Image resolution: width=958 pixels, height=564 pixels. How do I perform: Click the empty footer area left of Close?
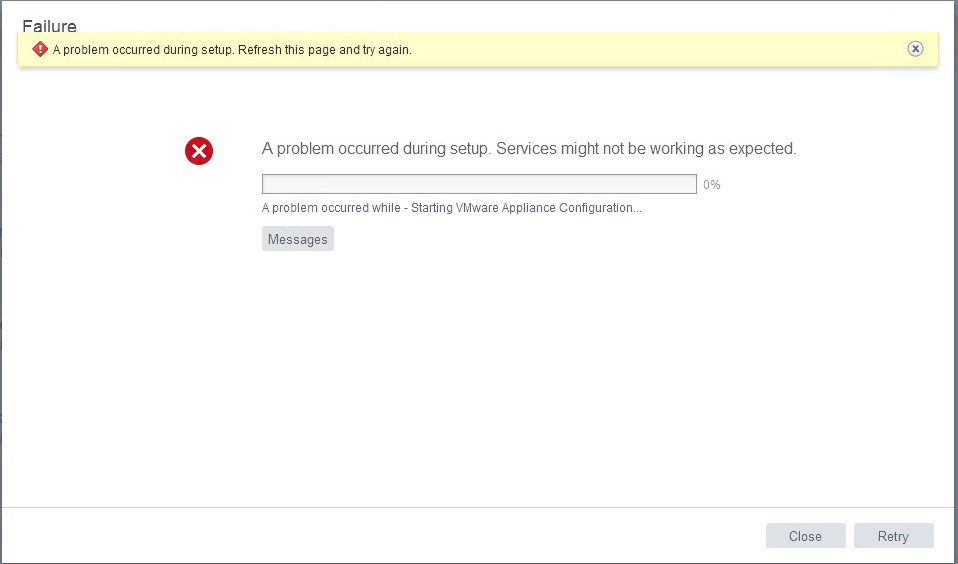pos(400,536)
